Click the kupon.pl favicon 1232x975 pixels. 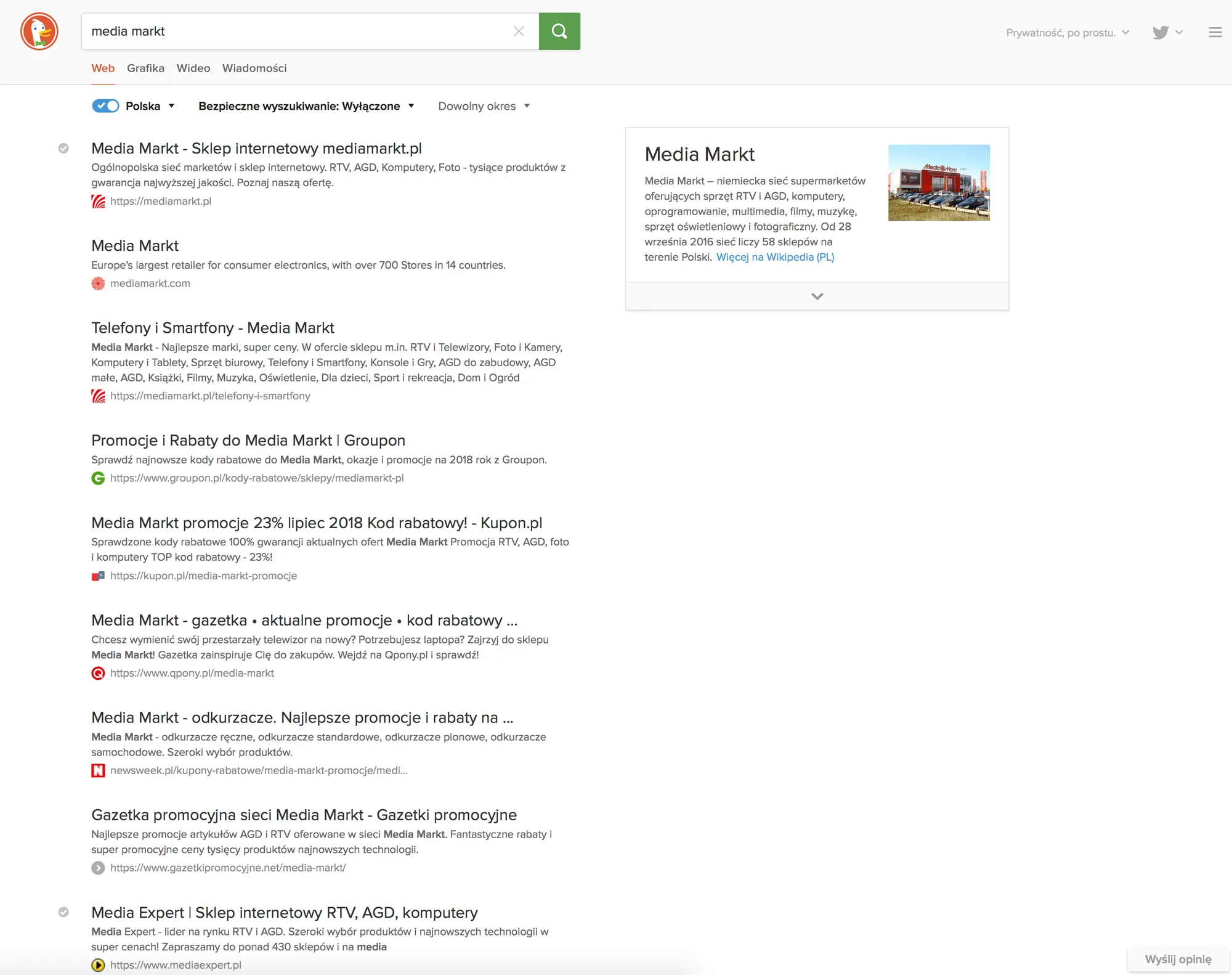tap(98, 576)
